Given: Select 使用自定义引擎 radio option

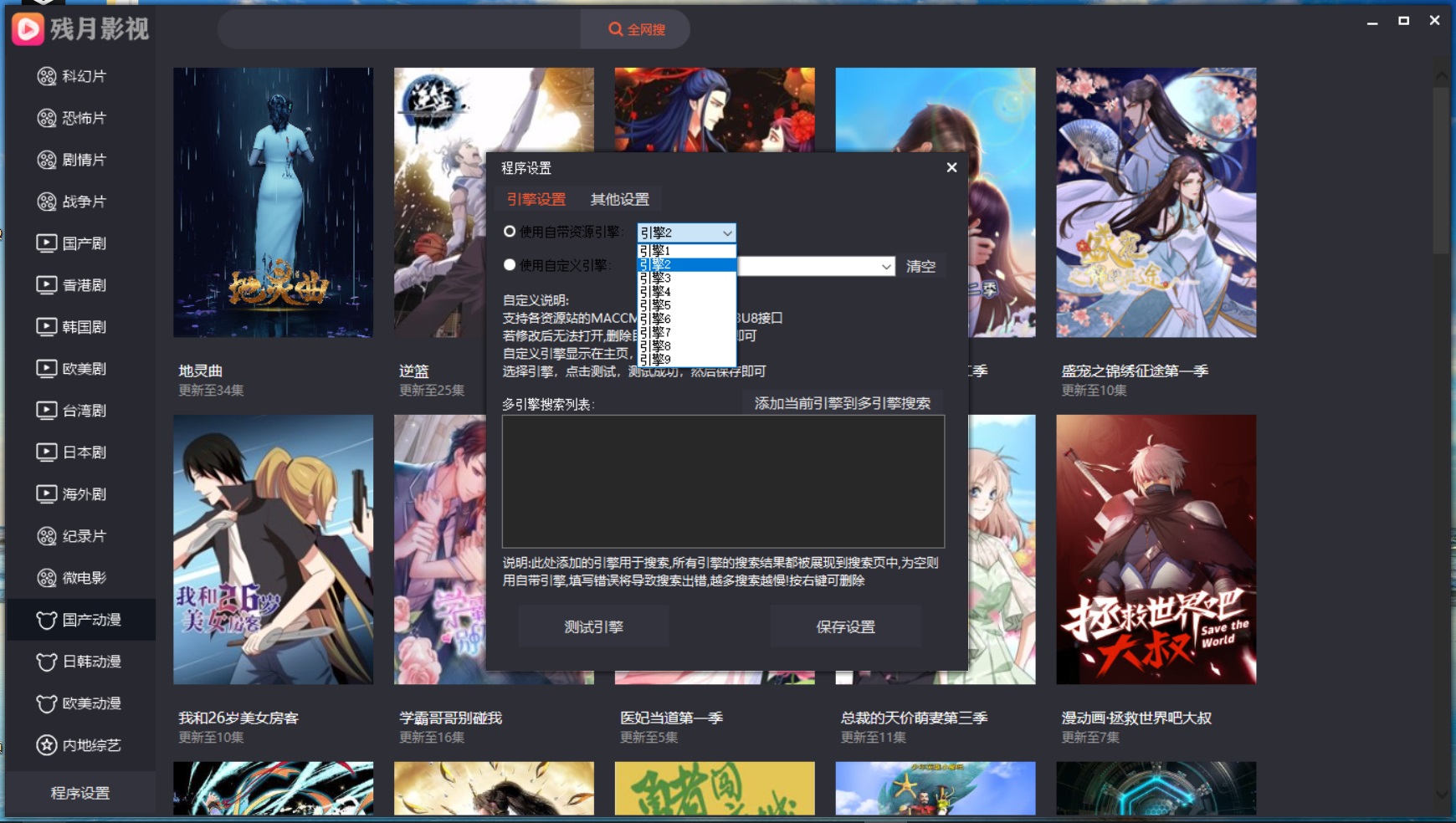Looking at the screenshot, I should point(510,265).
